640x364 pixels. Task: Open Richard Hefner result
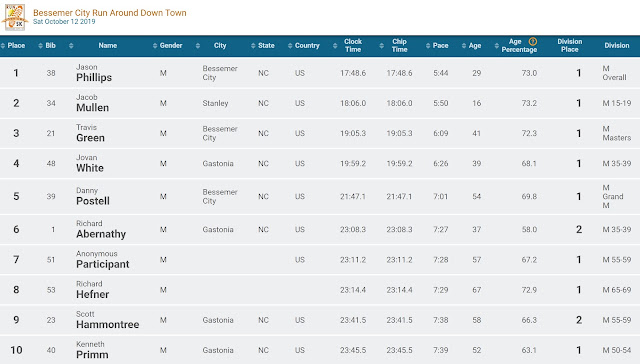pos(93,290)
